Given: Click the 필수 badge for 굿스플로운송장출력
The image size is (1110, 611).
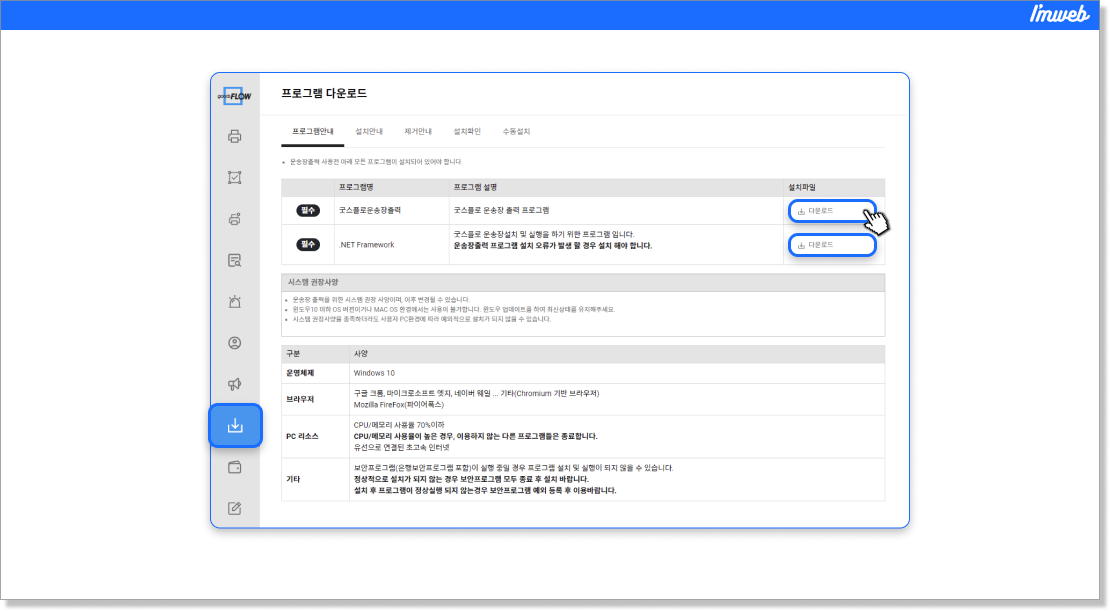Looking at the screenshot, I should click(x=308, y=210).
